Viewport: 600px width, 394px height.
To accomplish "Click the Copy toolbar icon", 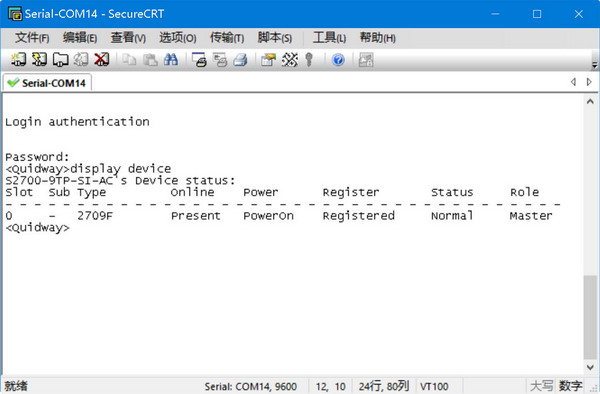I will coord(129,60).
